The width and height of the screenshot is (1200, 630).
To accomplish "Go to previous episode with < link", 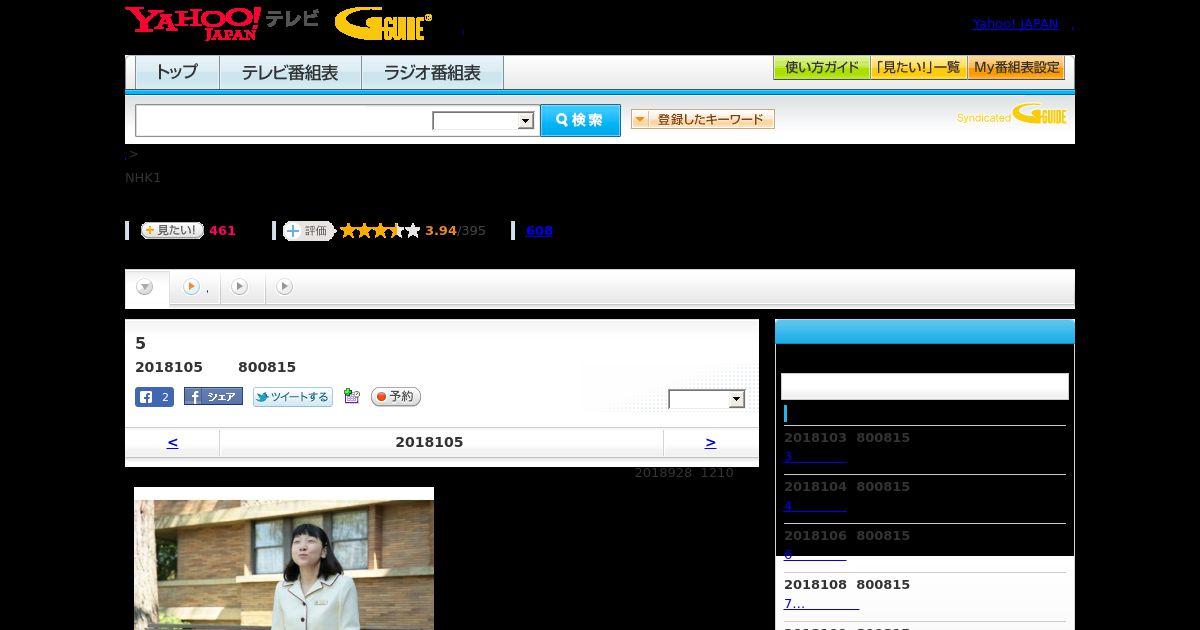I will tap(172, 442).
